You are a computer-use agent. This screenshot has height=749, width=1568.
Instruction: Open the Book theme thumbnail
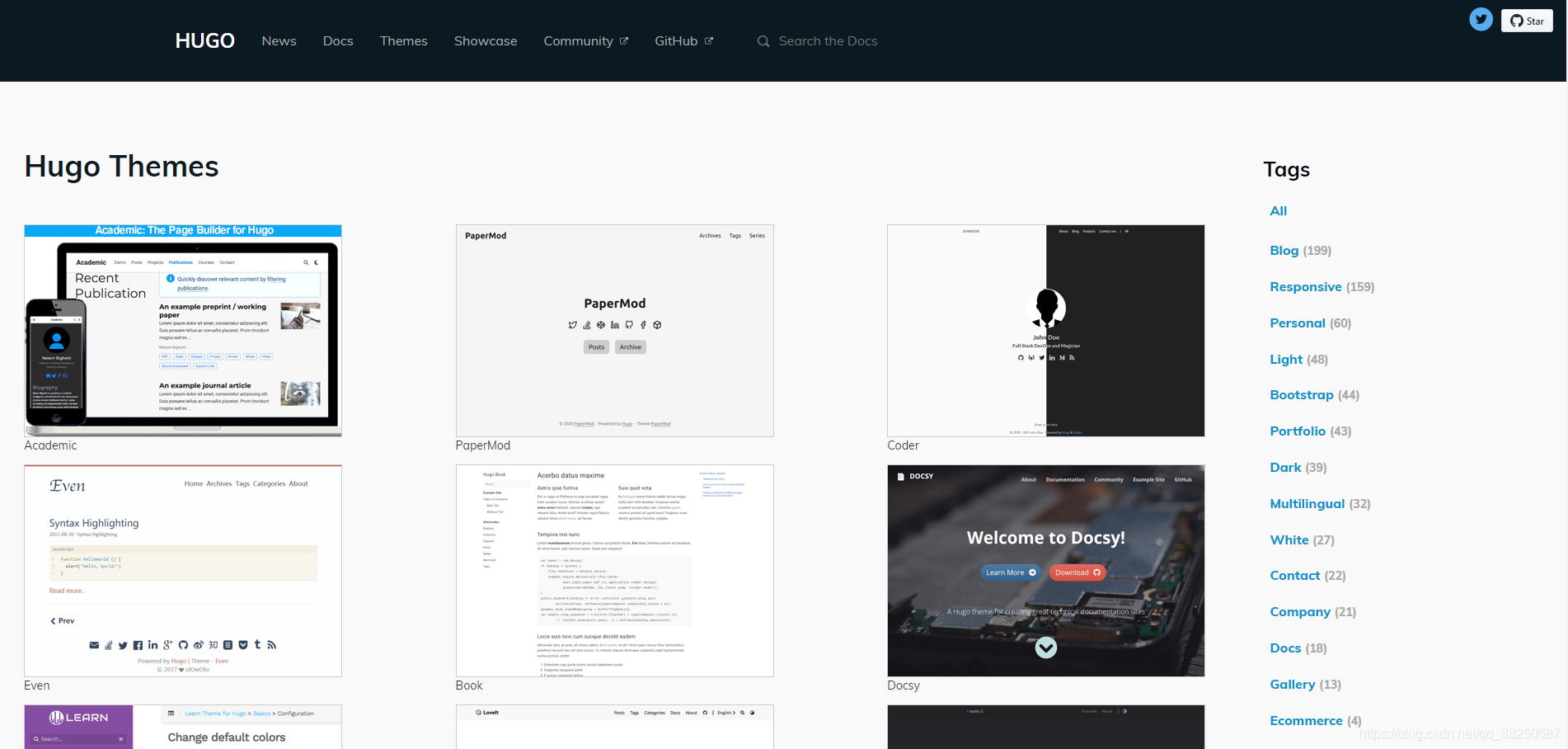click(615, 571)
